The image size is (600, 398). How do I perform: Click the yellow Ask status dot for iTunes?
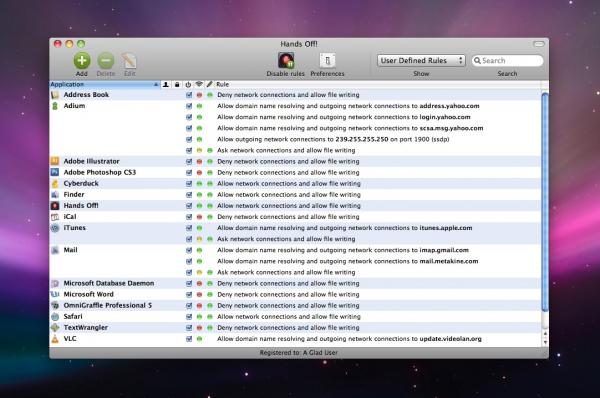click(199, 239)
